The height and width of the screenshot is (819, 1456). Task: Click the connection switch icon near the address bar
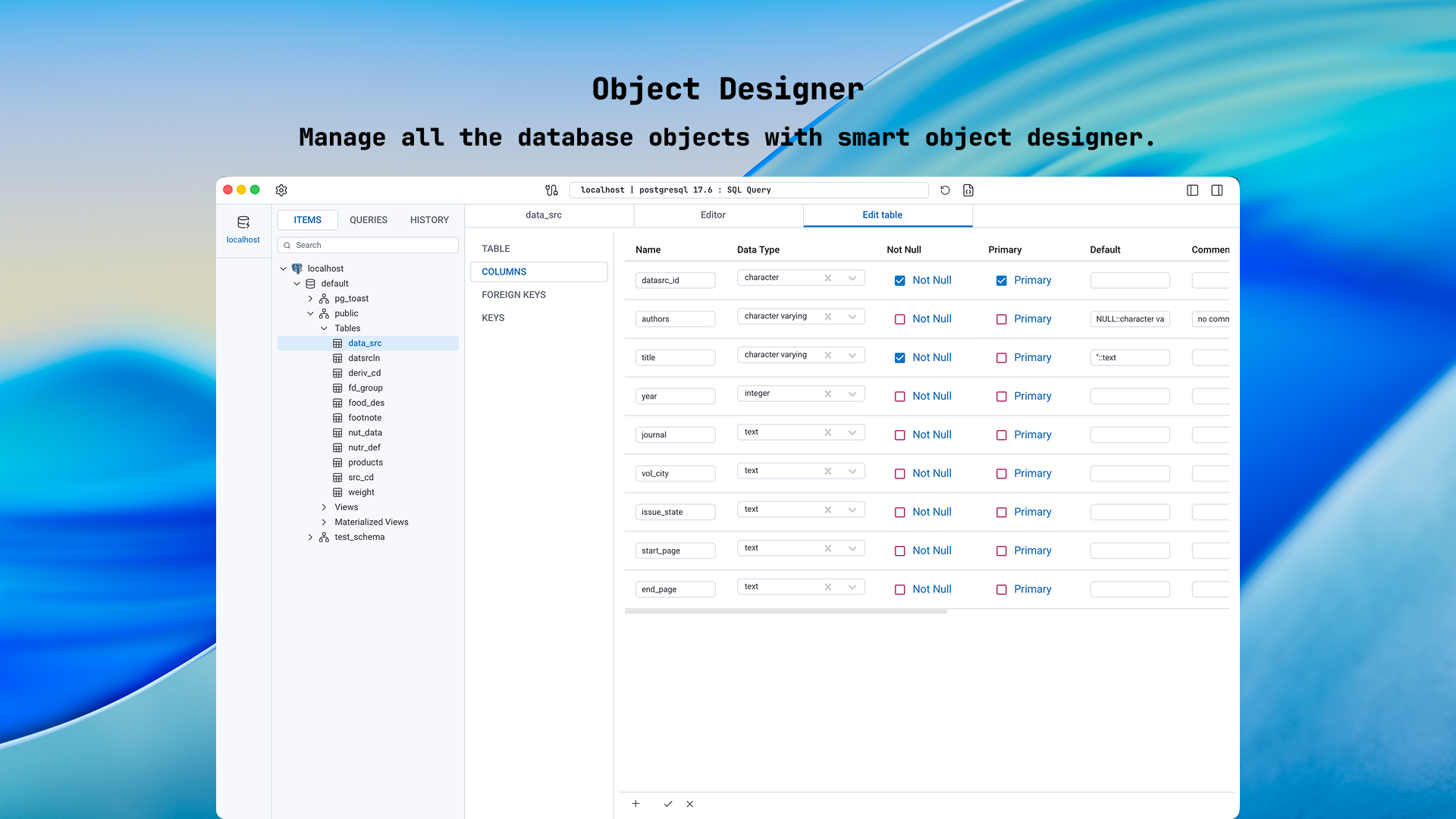point(551,190)
